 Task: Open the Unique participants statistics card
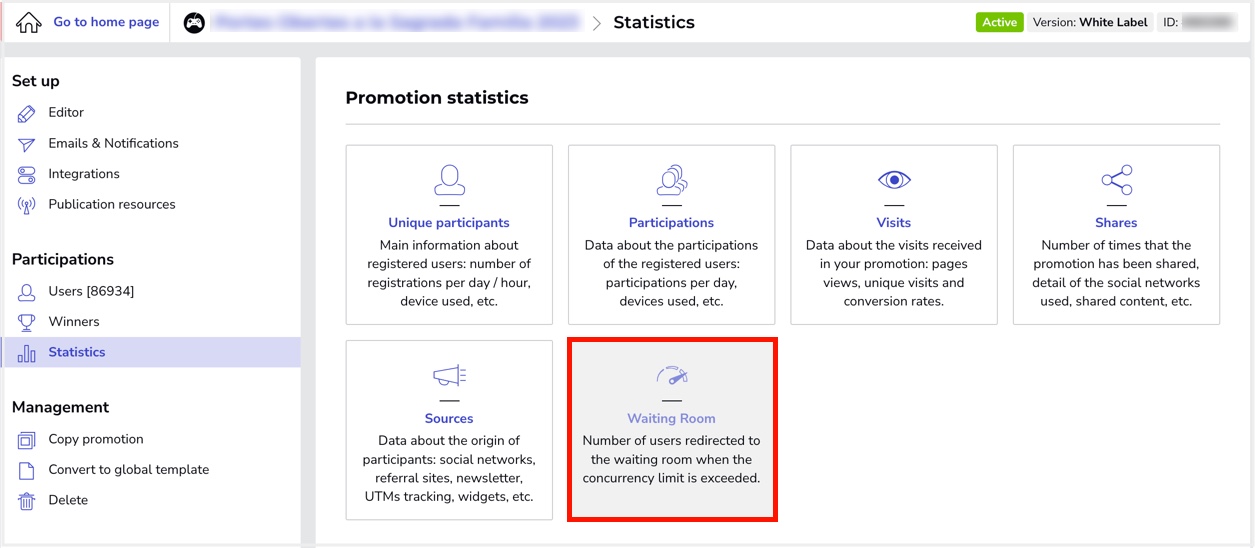449,235
